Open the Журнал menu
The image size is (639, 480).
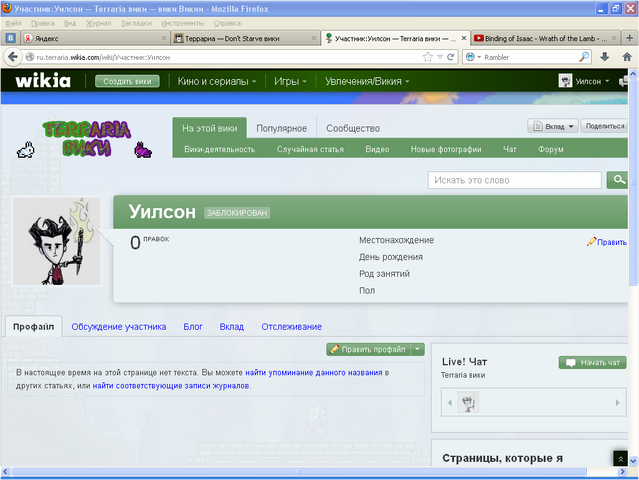tap(98, 23)
